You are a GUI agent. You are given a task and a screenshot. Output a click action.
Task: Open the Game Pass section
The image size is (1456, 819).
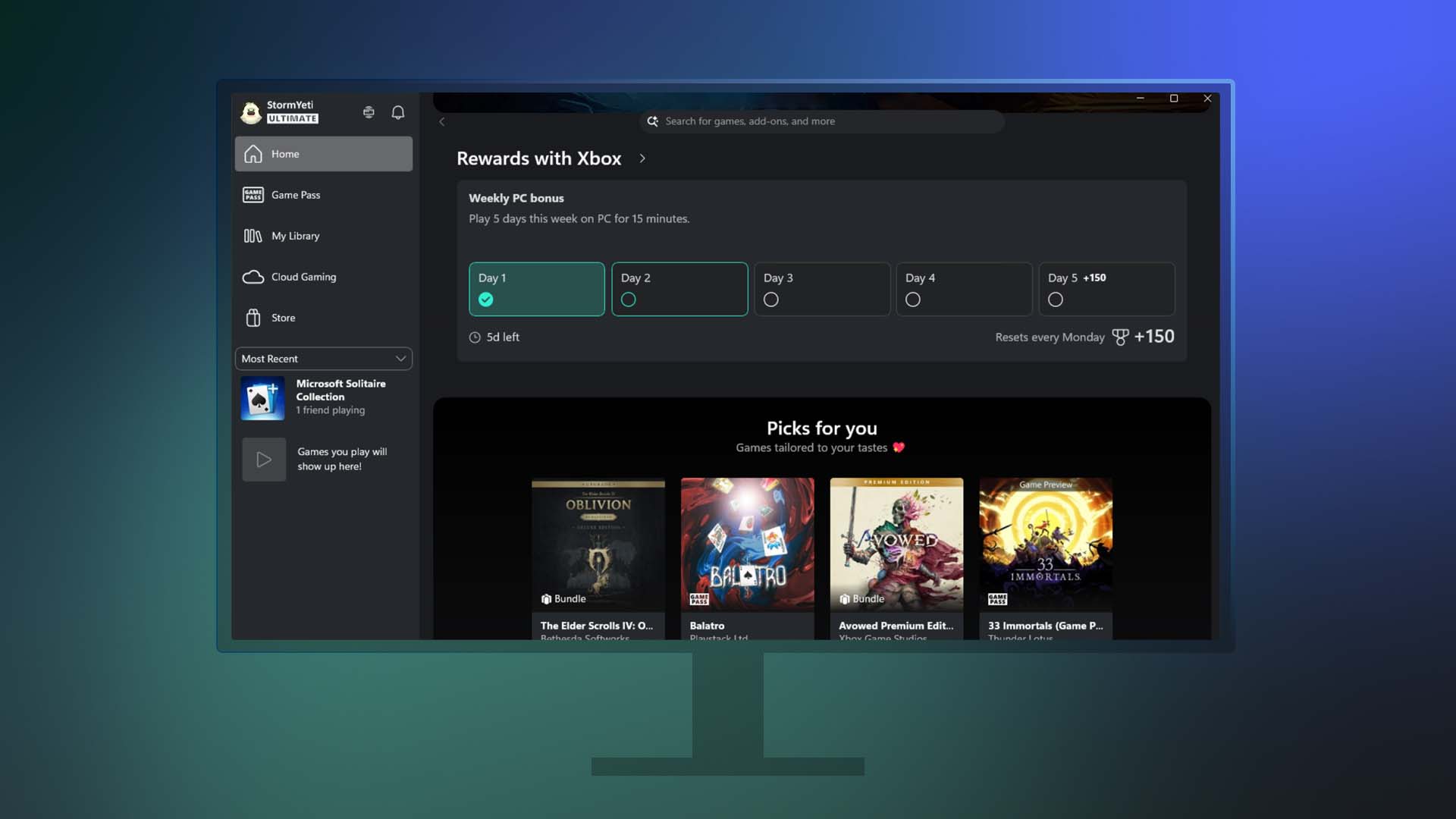[x=297, y=195]
